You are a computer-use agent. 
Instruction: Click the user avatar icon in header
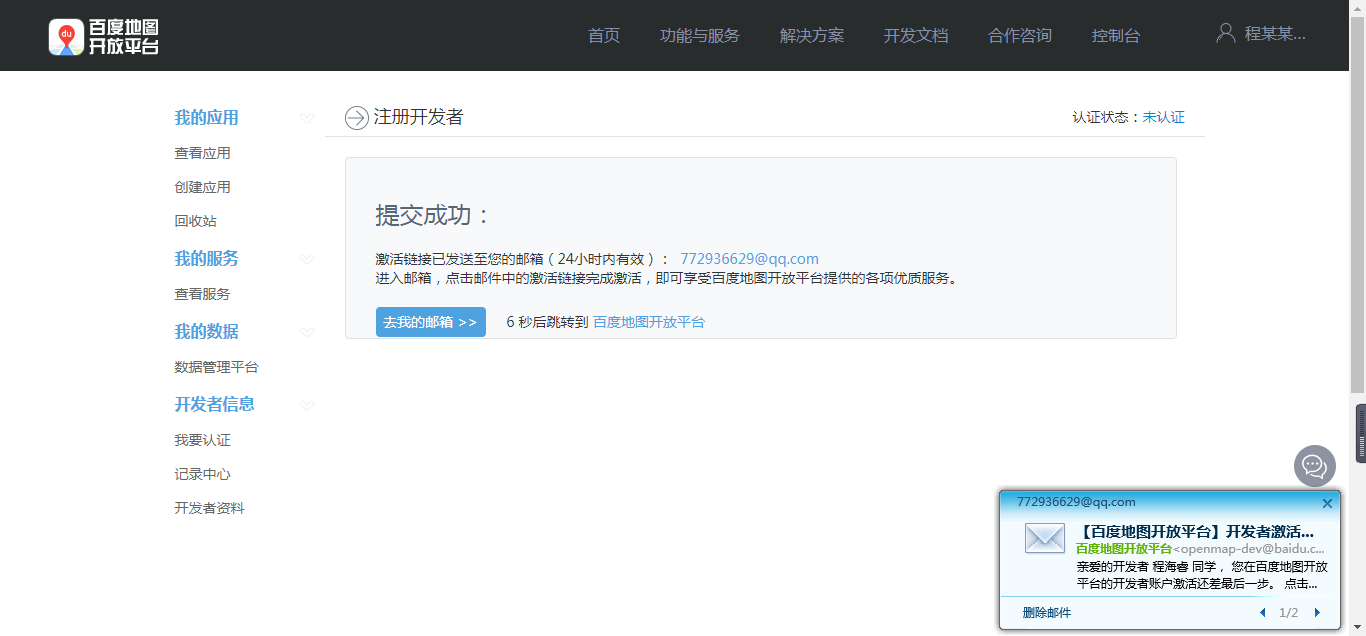tap(1225, 34)
